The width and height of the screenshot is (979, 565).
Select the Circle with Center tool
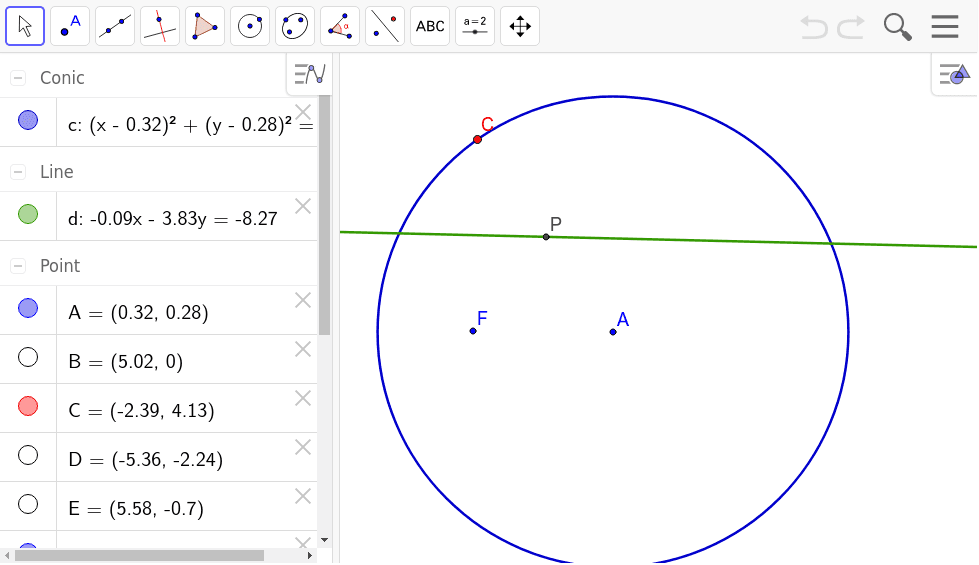pyautogui.click(x=250, y=26)
